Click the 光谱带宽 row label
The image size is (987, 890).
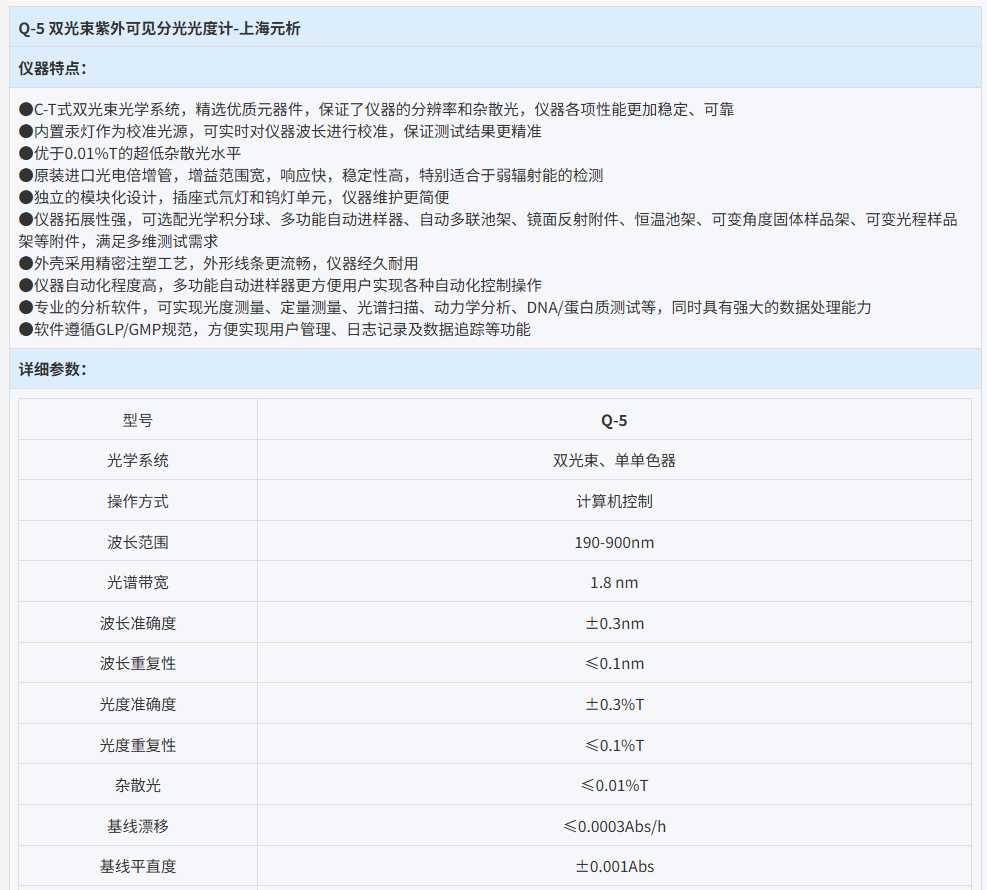point(138,582)
